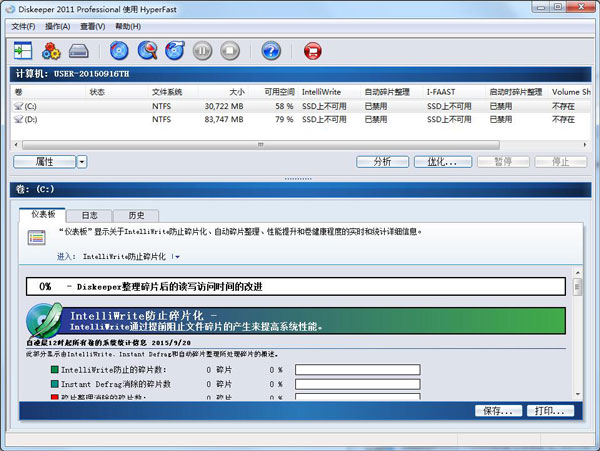
Task: Click the dashboard scroll up arrow
Action: click(x=577, y=273)
